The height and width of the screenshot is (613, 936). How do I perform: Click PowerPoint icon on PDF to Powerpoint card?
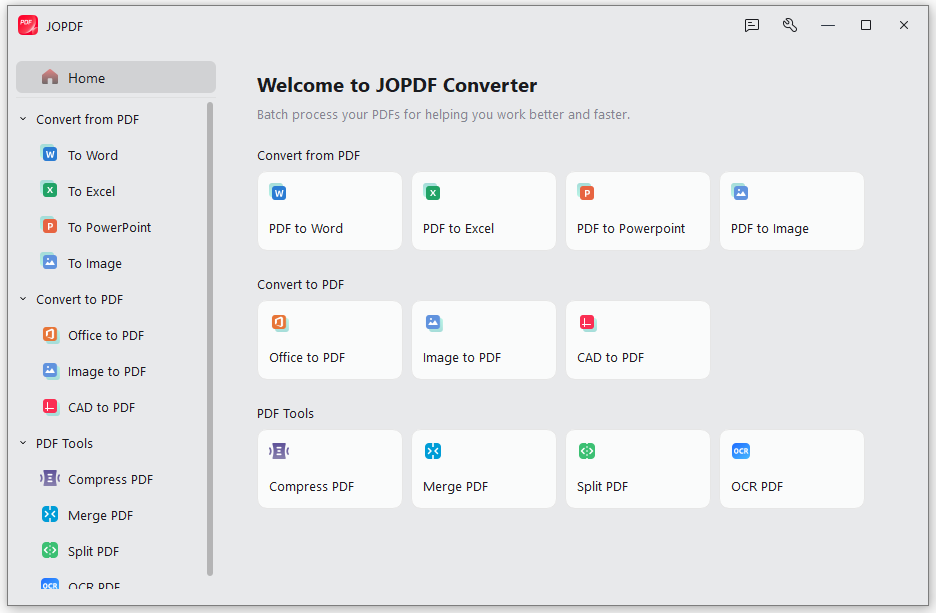point(586,192)
